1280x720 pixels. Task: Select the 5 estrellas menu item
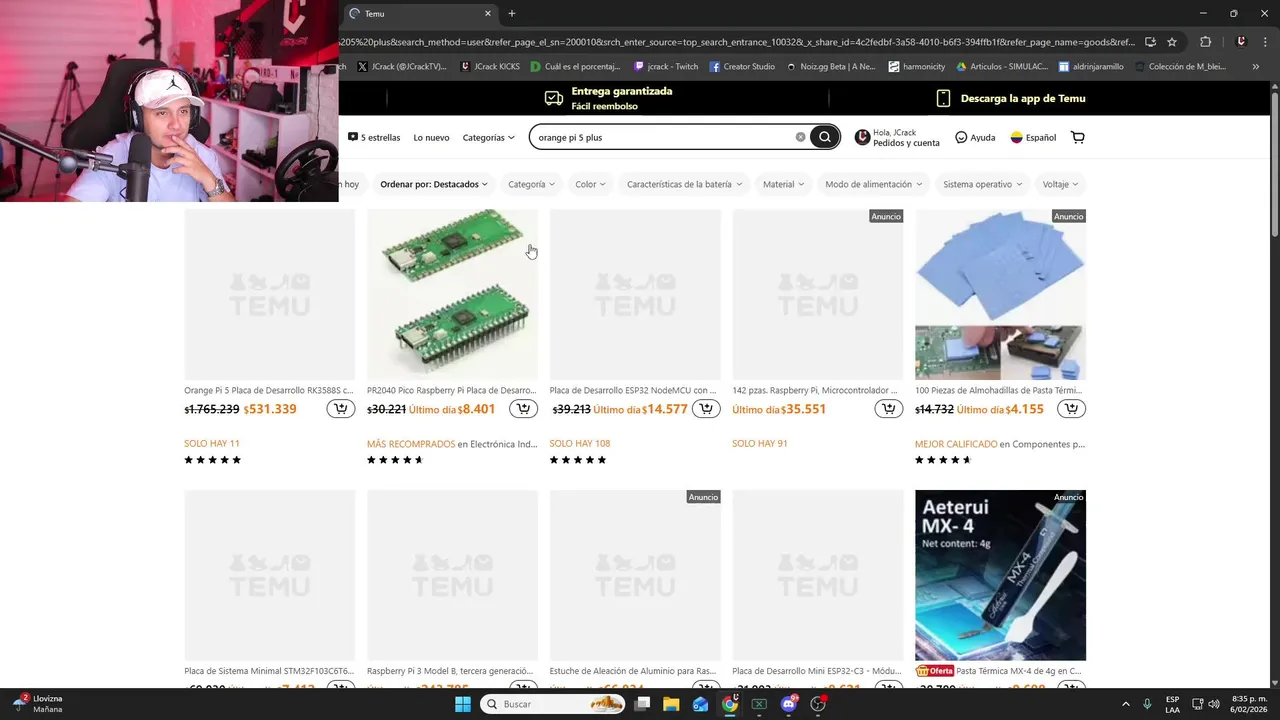coord(374,137)
